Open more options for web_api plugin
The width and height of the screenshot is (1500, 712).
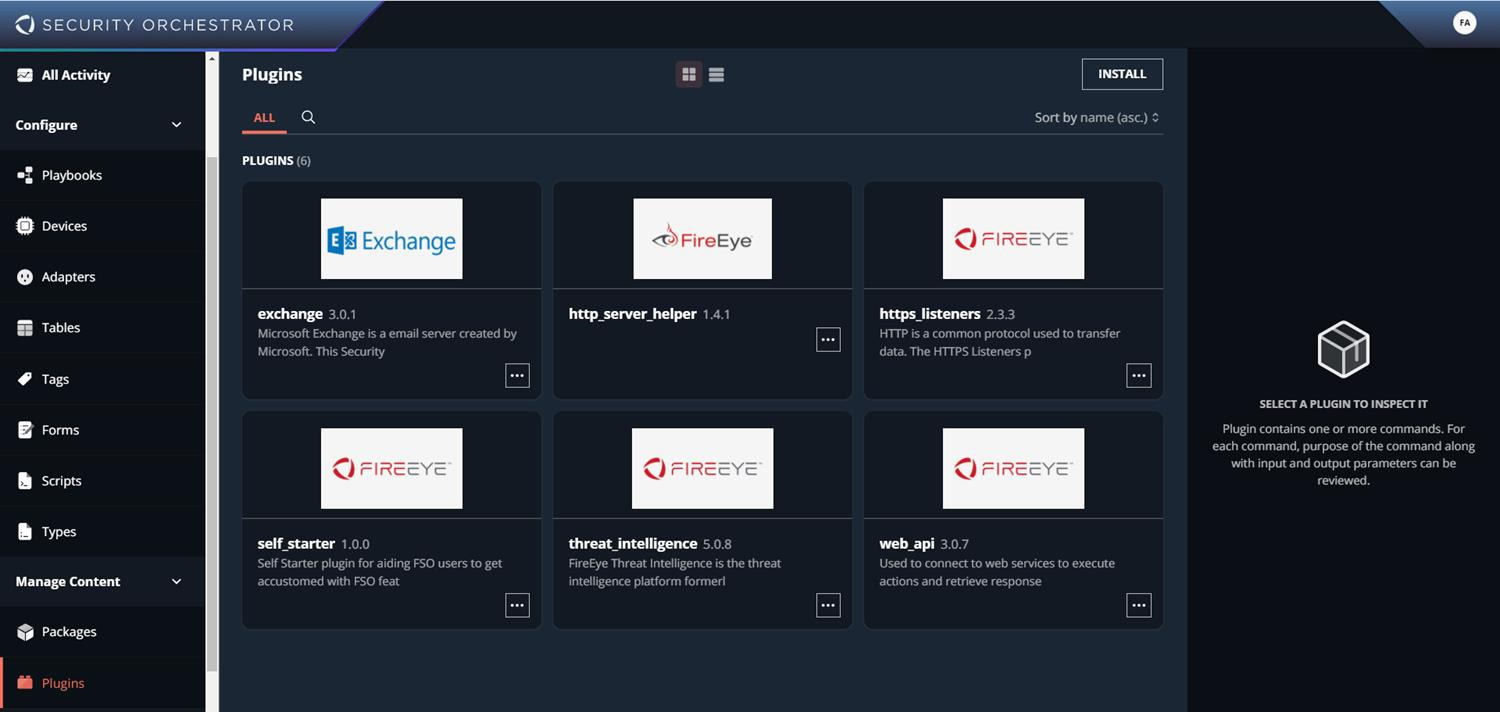click(x=1139, y=605)
